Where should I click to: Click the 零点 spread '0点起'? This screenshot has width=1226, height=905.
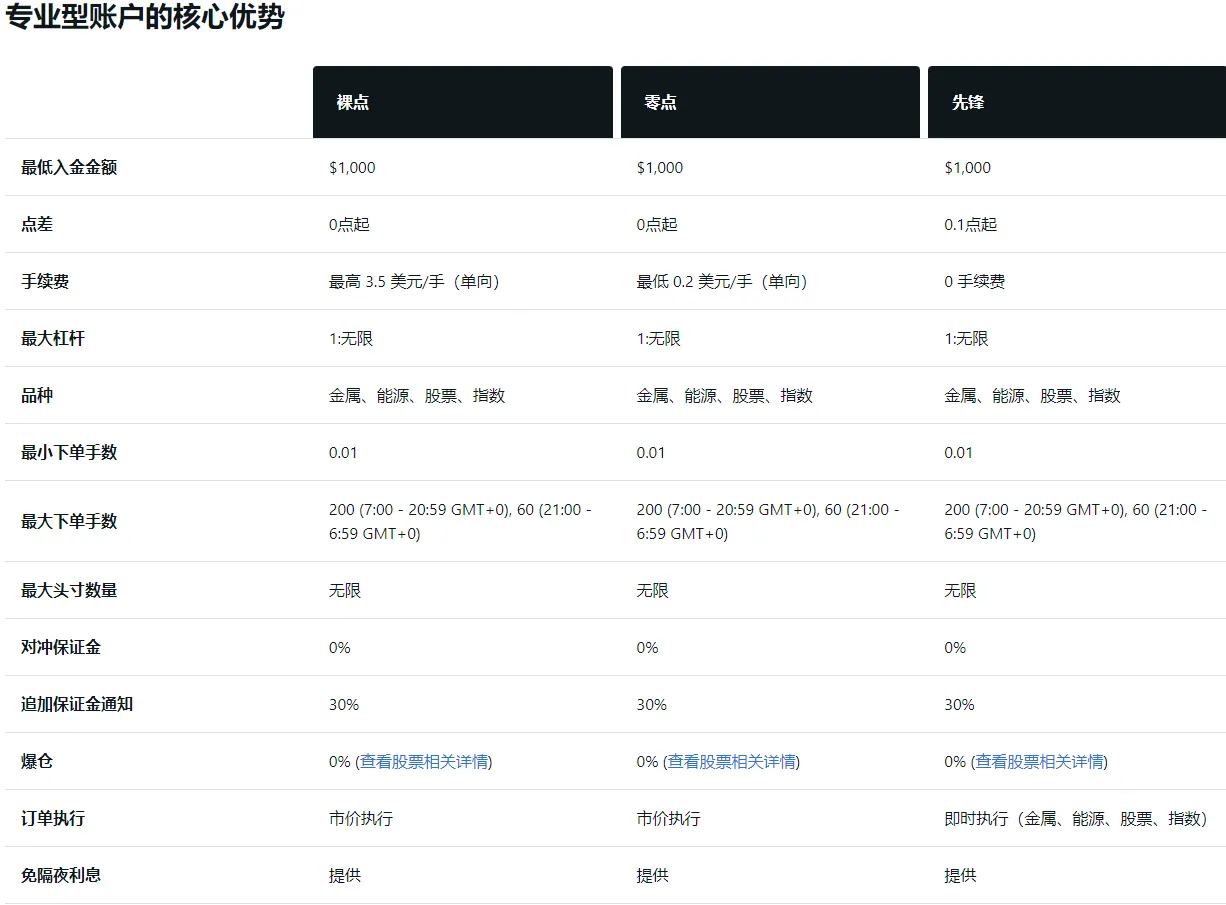click(657, 224)
